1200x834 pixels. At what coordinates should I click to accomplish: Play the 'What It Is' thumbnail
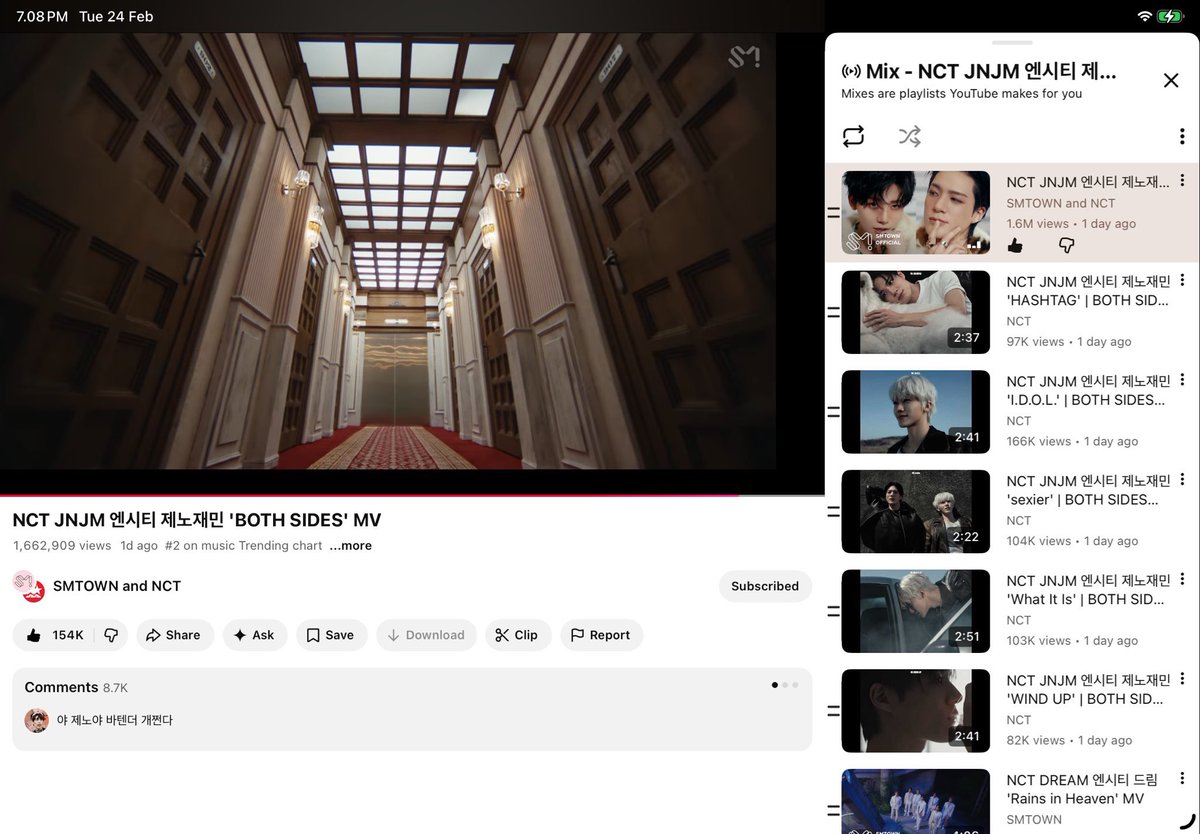[x=916, y=611]
